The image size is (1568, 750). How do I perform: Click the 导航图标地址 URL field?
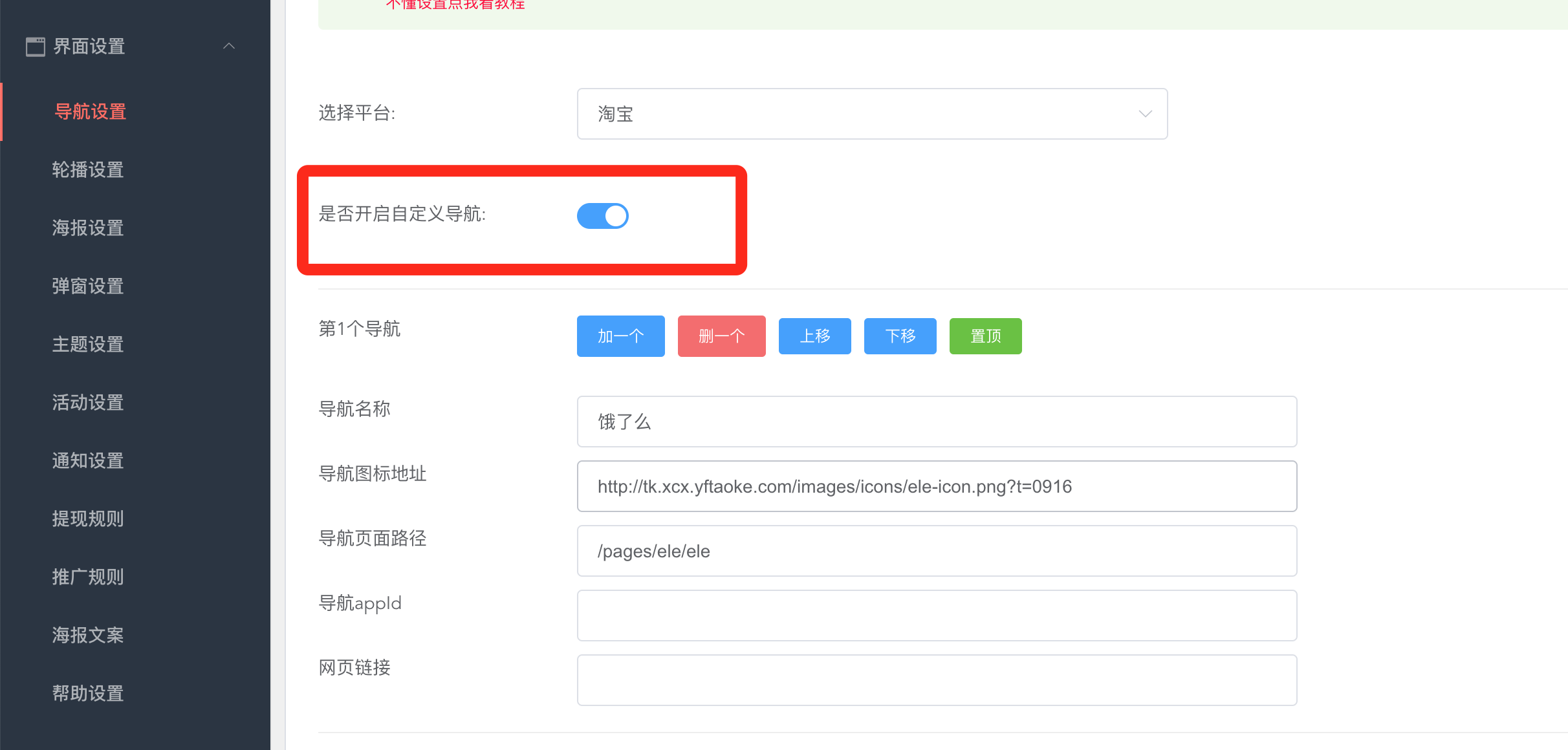click(937, 486)
